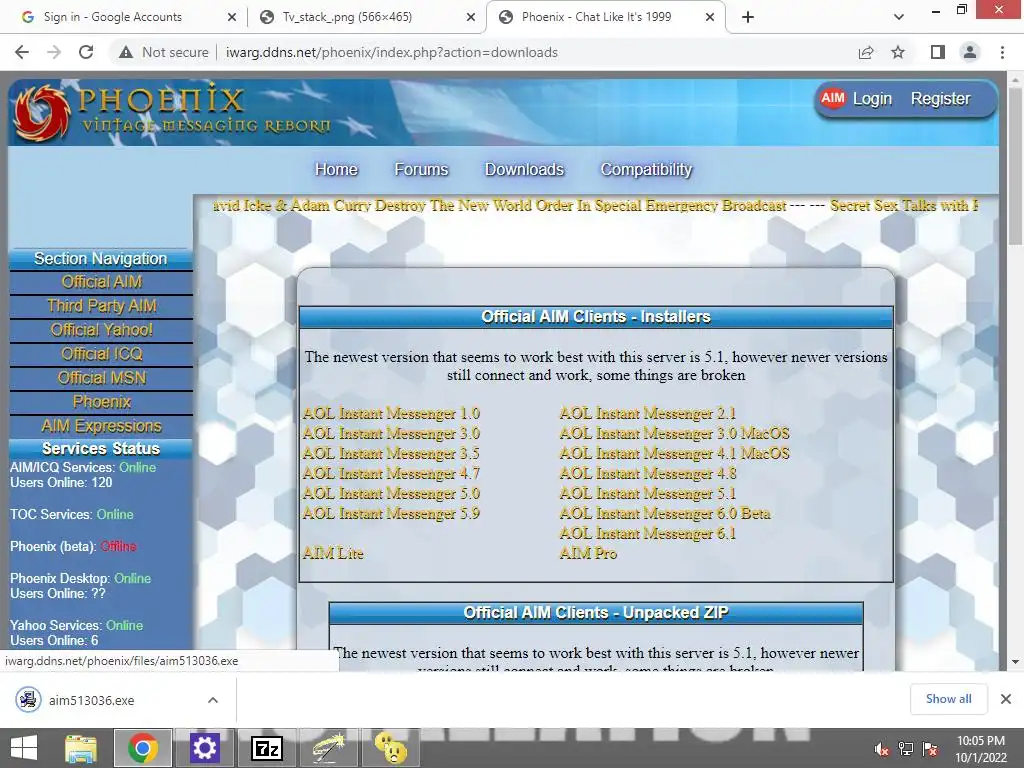This screenshot has height=768, width=1024.
Task: Download AOL Instant Messenger 2.1
Action: tap(648, 413)
